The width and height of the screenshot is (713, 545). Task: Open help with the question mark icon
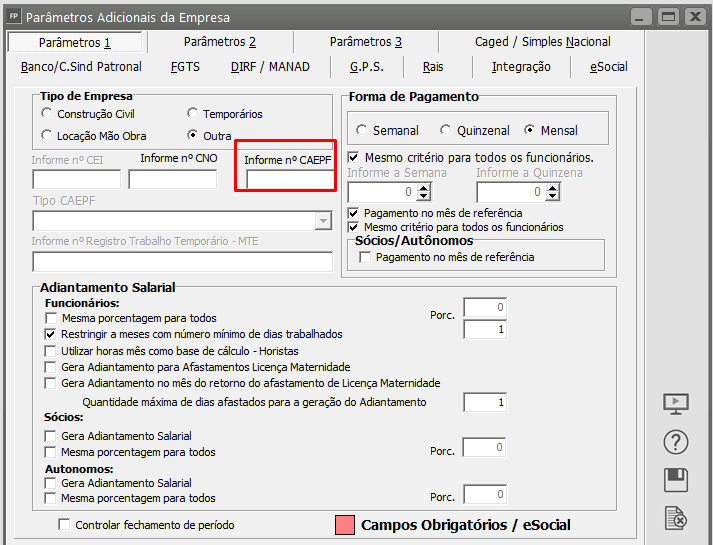(x=677, y=442)
